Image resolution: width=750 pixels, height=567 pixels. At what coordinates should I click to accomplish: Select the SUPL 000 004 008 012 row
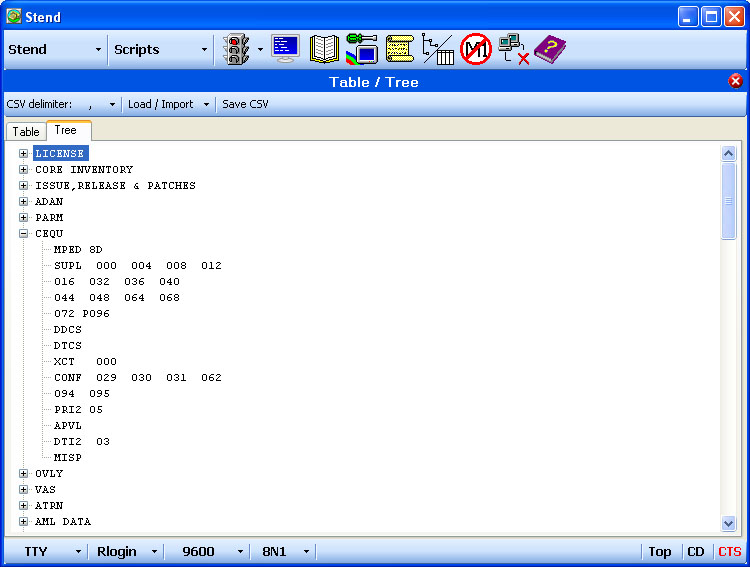pyautogui.click(x=138, y=266)
